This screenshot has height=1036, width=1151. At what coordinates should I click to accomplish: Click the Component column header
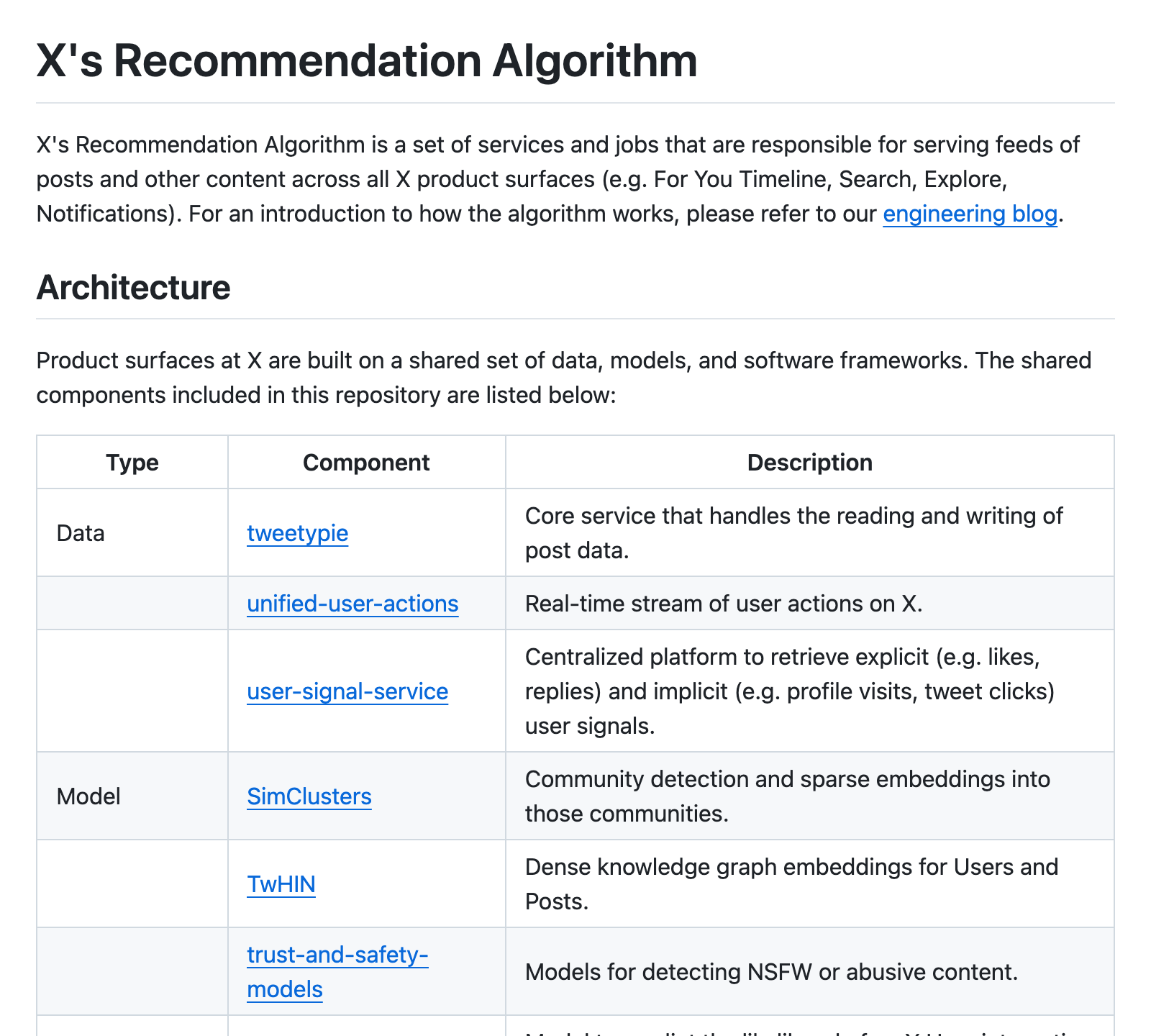pyautogui.click(x=366, y=463)
